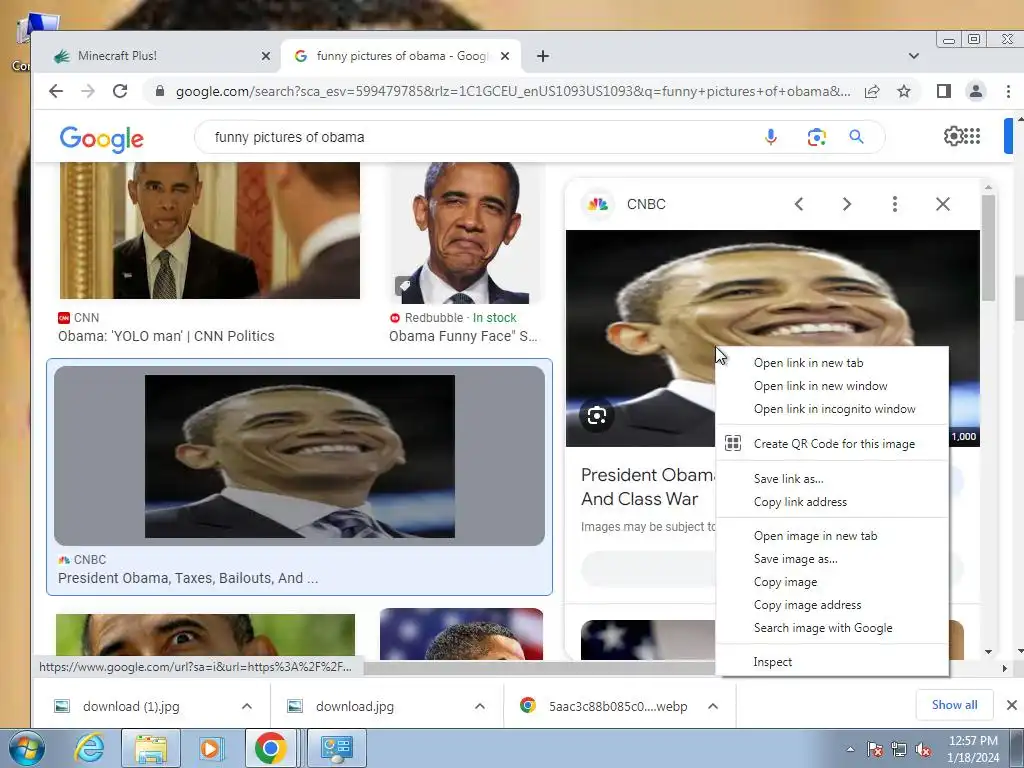
Task: Open President Obama, Taxes, Bailouts link
Action: coord(188,578)
